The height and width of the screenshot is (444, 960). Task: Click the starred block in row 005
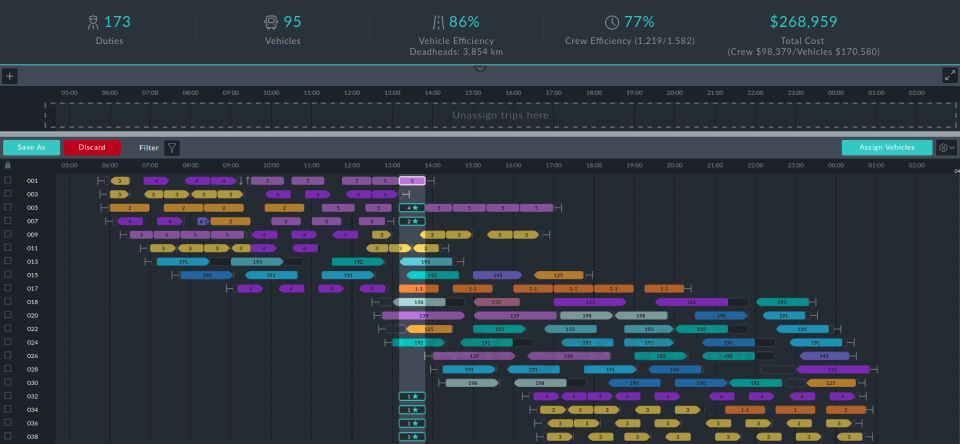(x=411, y=208)
